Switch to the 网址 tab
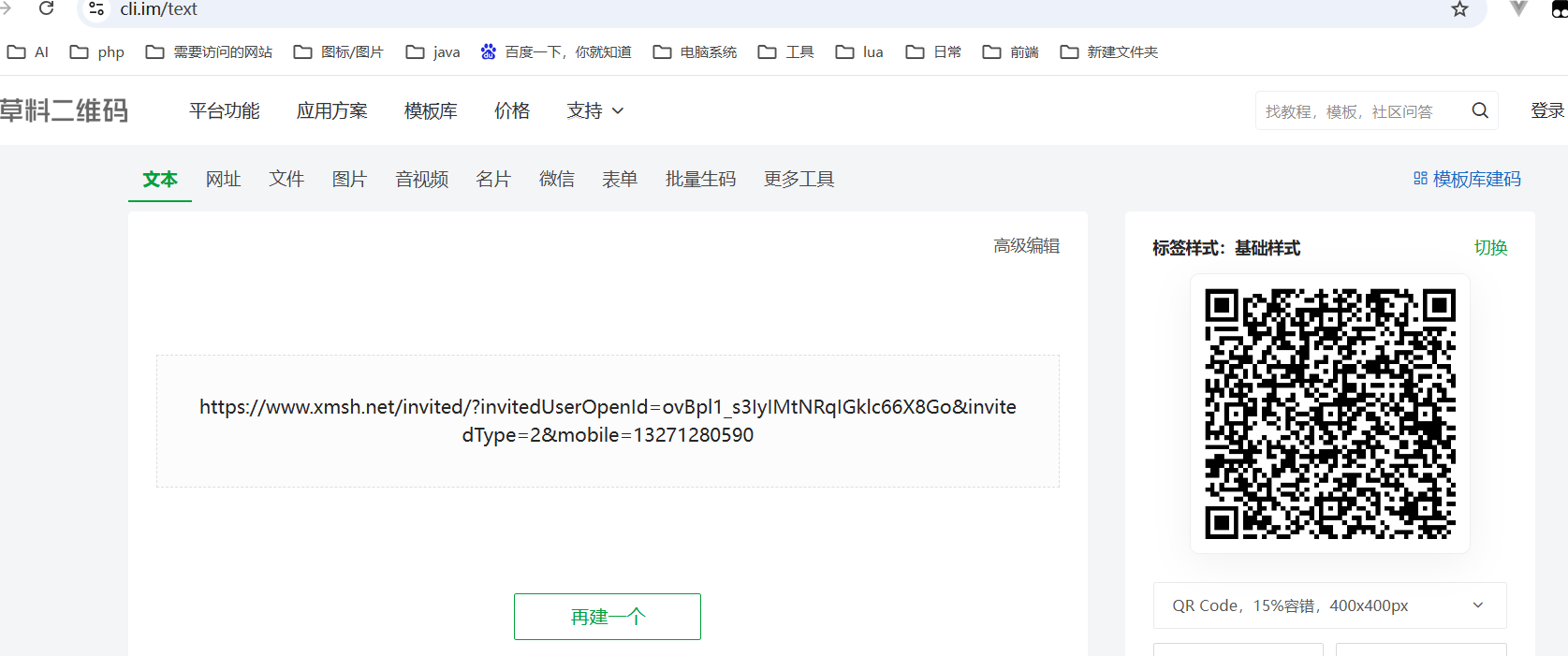The width and height of the screenshot is (1568, 656). click(x=224, y=179)
